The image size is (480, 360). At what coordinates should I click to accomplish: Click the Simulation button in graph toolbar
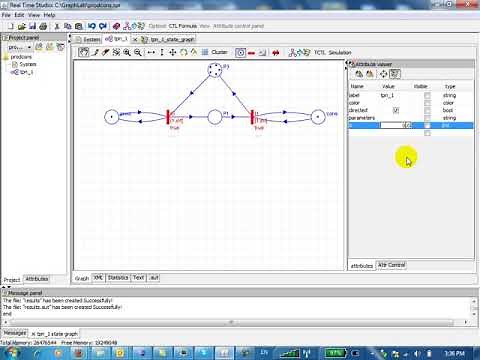point(340,53)
